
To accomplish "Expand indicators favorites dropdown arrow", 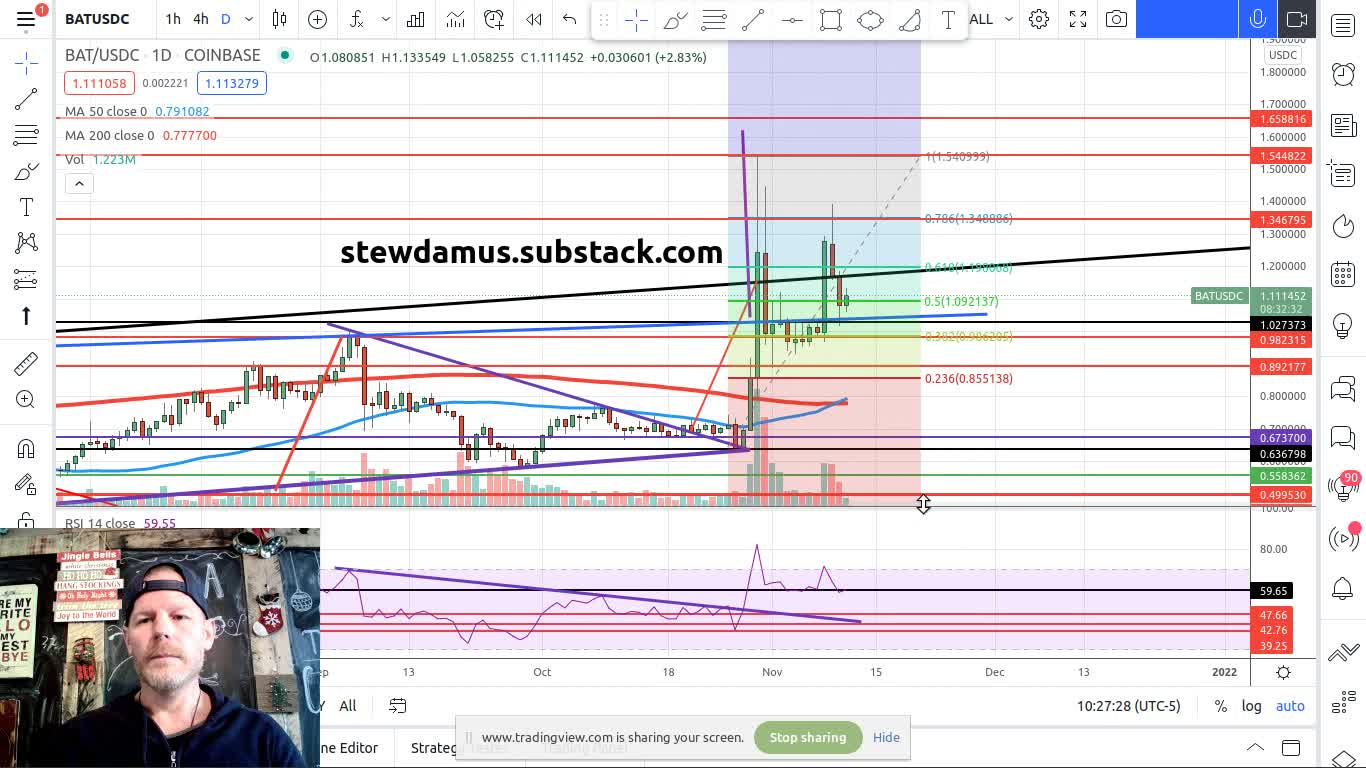I will pyautogui.click(x=385, y=19).
